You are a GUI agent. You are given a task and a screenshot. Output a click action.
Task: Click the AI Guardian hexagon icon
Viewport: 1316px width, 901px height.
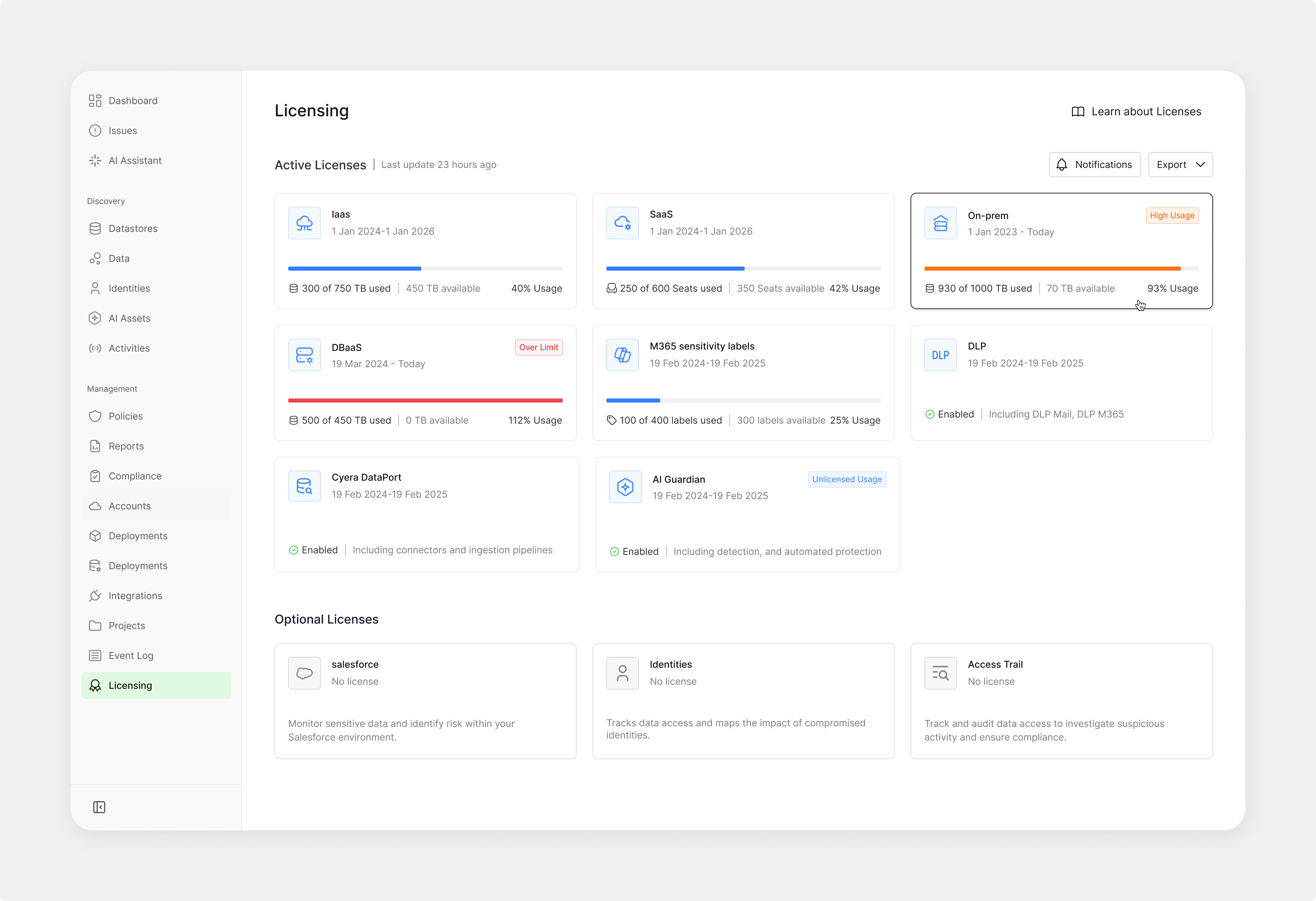pyautogui.click(x=625, y=487)
